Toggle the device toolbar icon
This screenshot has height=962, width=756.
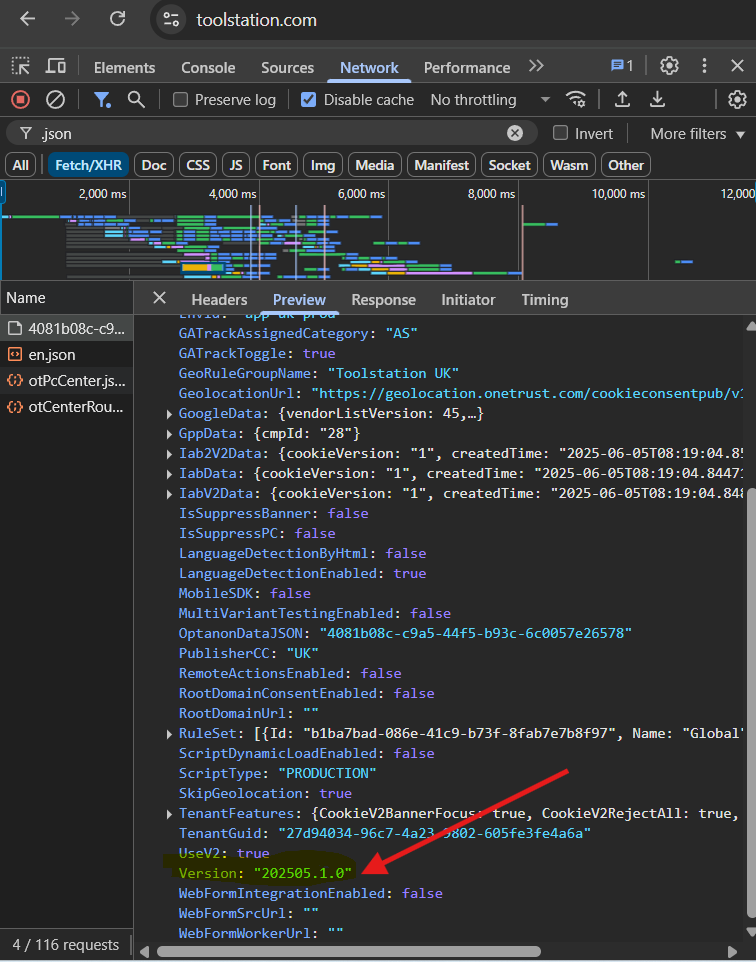tap(56, 67)
